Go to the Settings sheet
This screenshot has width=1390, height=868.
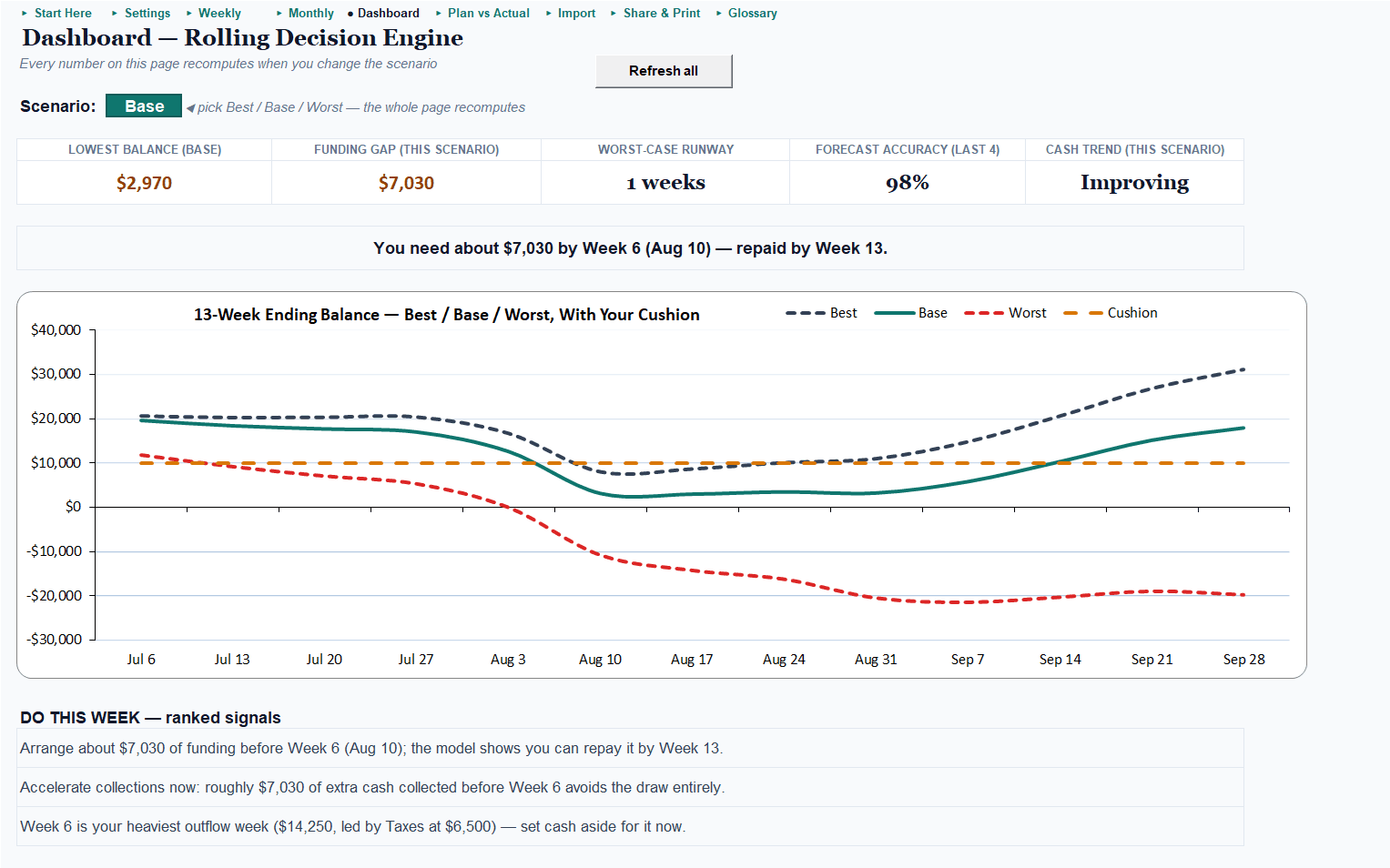tap(147, 13)
